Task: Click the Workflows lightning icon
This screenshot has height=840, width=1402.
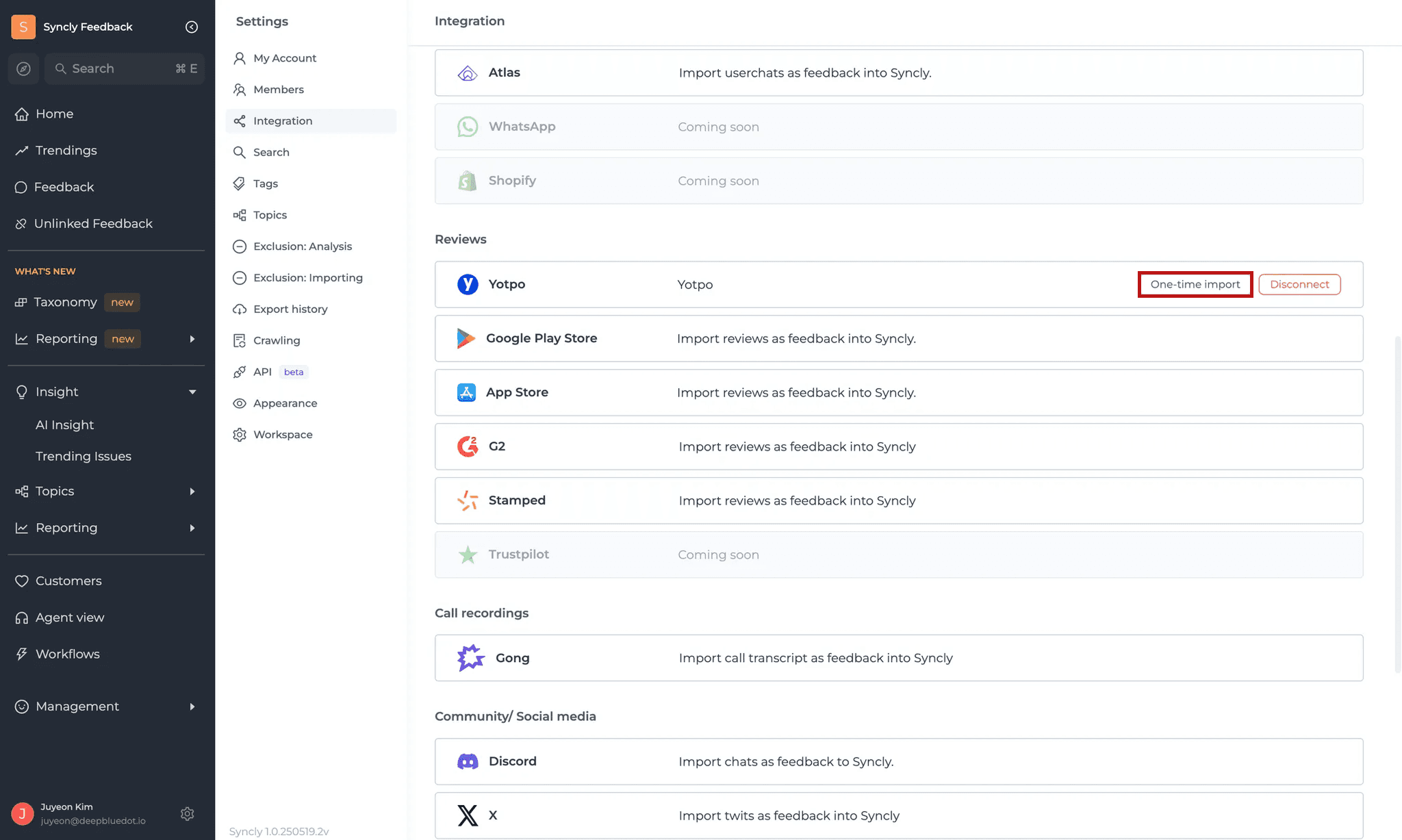Action: coord(22,654)
